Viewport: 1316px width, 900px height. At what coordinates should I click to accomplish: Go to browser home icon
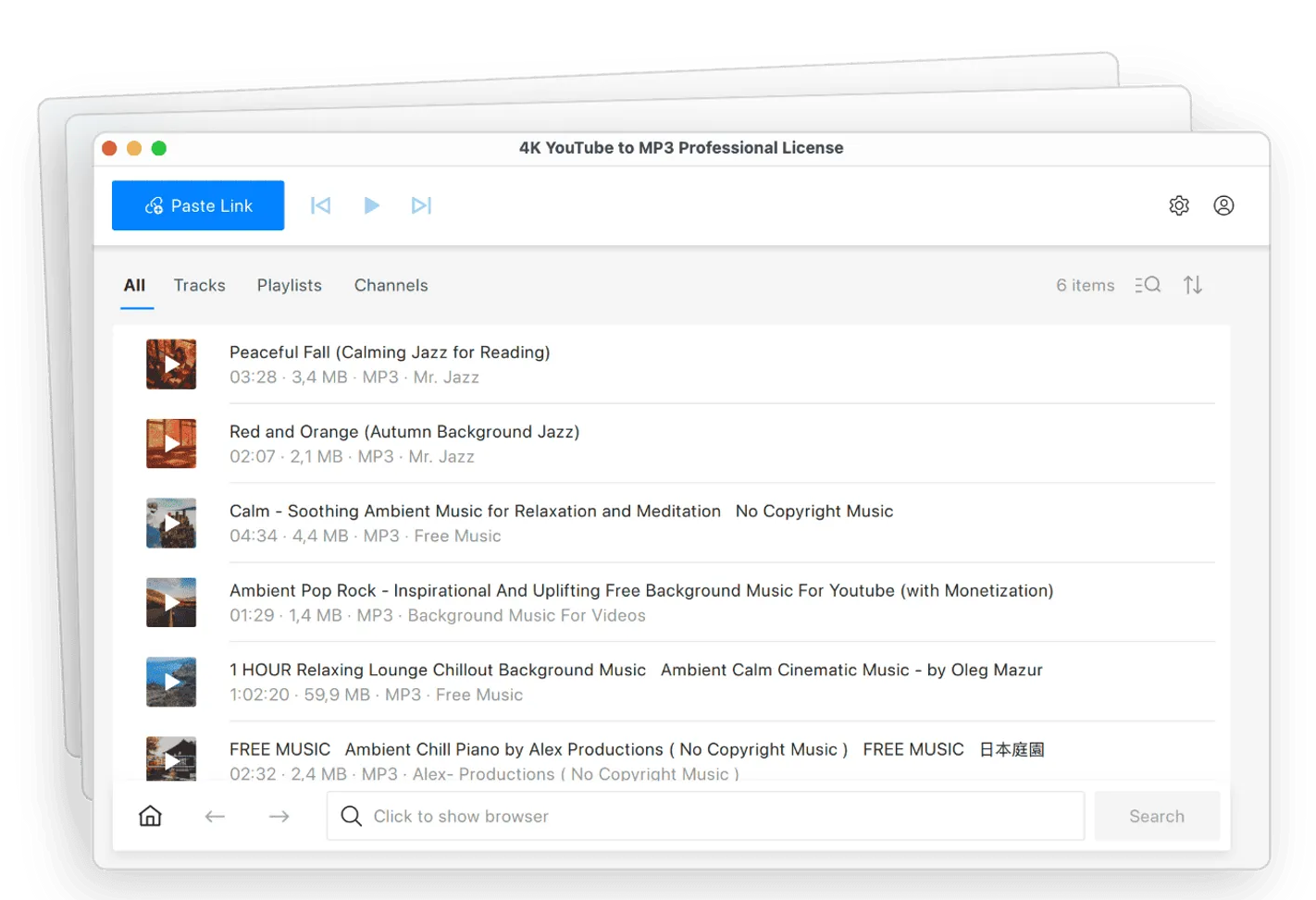pyautogui.click(x=150, y=816)
